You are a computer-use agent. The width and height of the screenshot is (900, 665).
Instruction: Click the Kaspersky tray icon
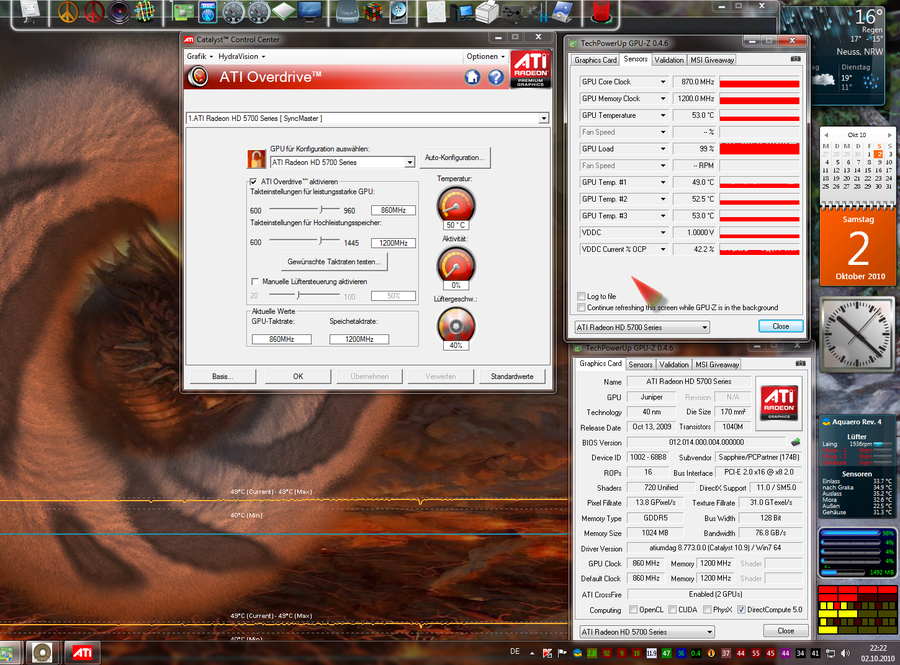[547, 653]
